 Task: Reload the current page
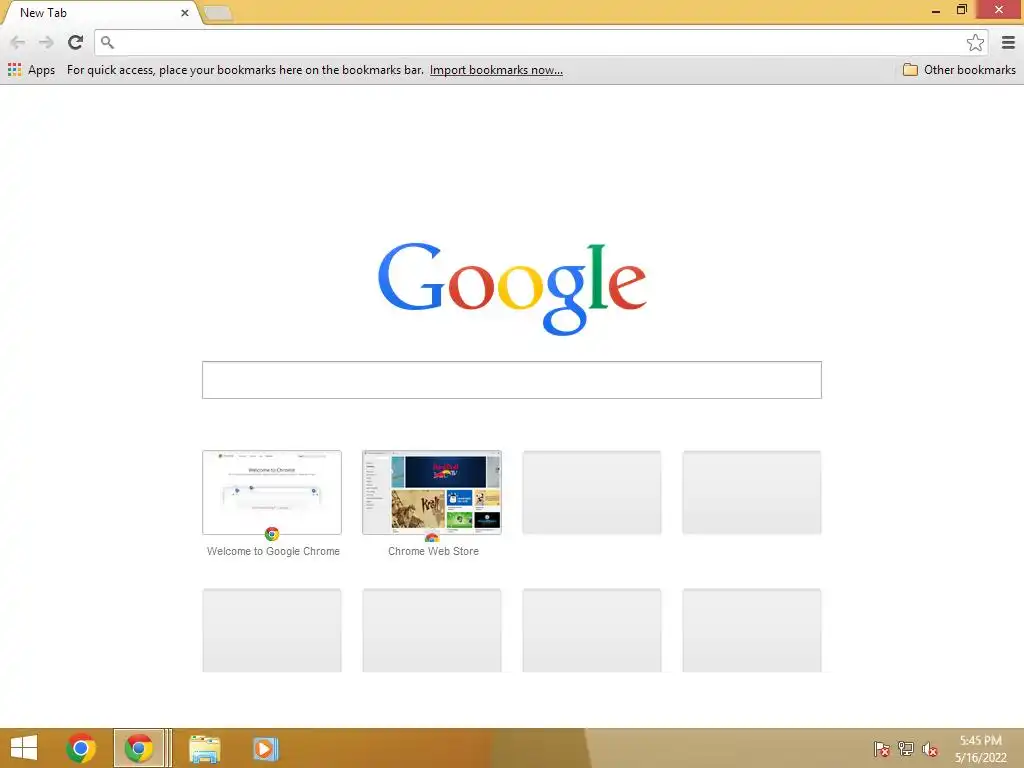pos(76,42)
